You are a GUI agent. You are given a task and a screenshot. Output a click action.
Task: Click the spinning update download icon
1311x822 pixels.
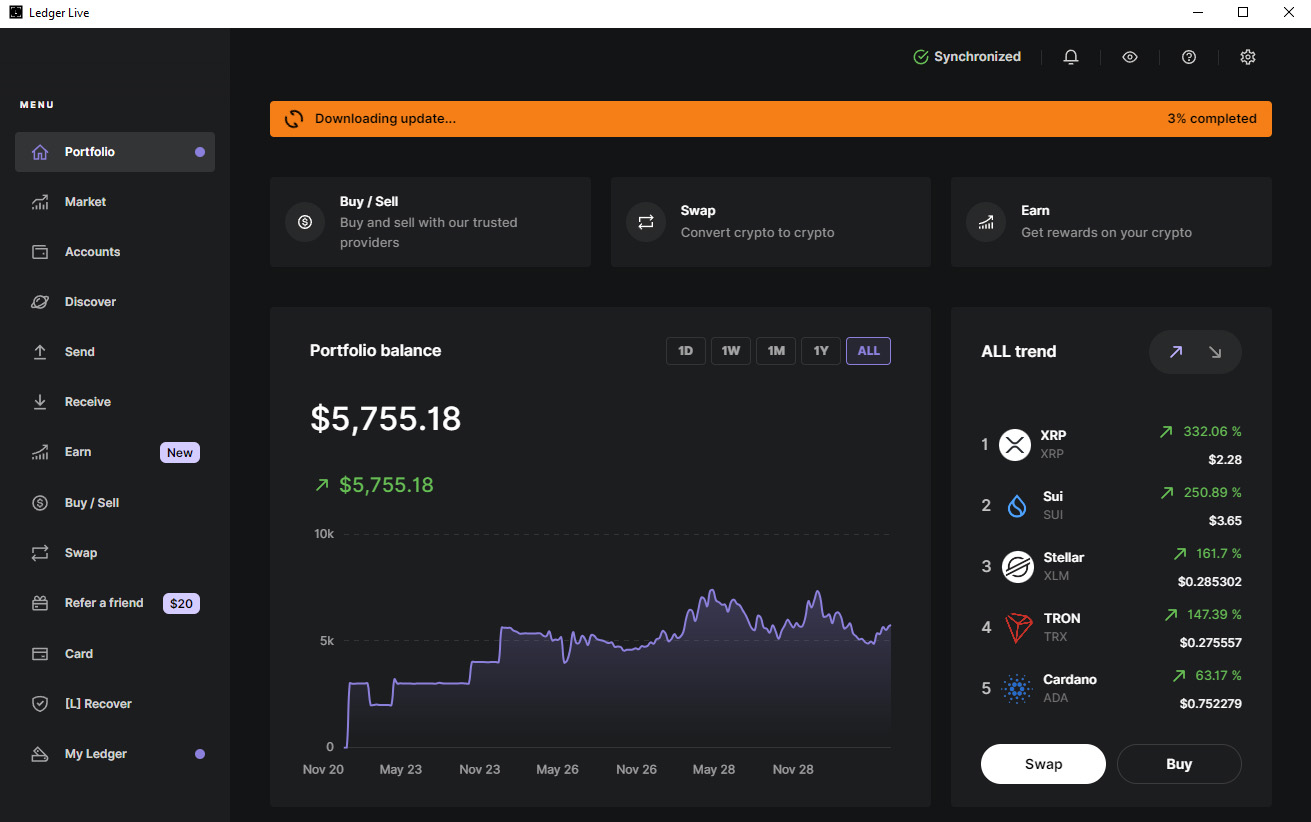tap(294, 118)
